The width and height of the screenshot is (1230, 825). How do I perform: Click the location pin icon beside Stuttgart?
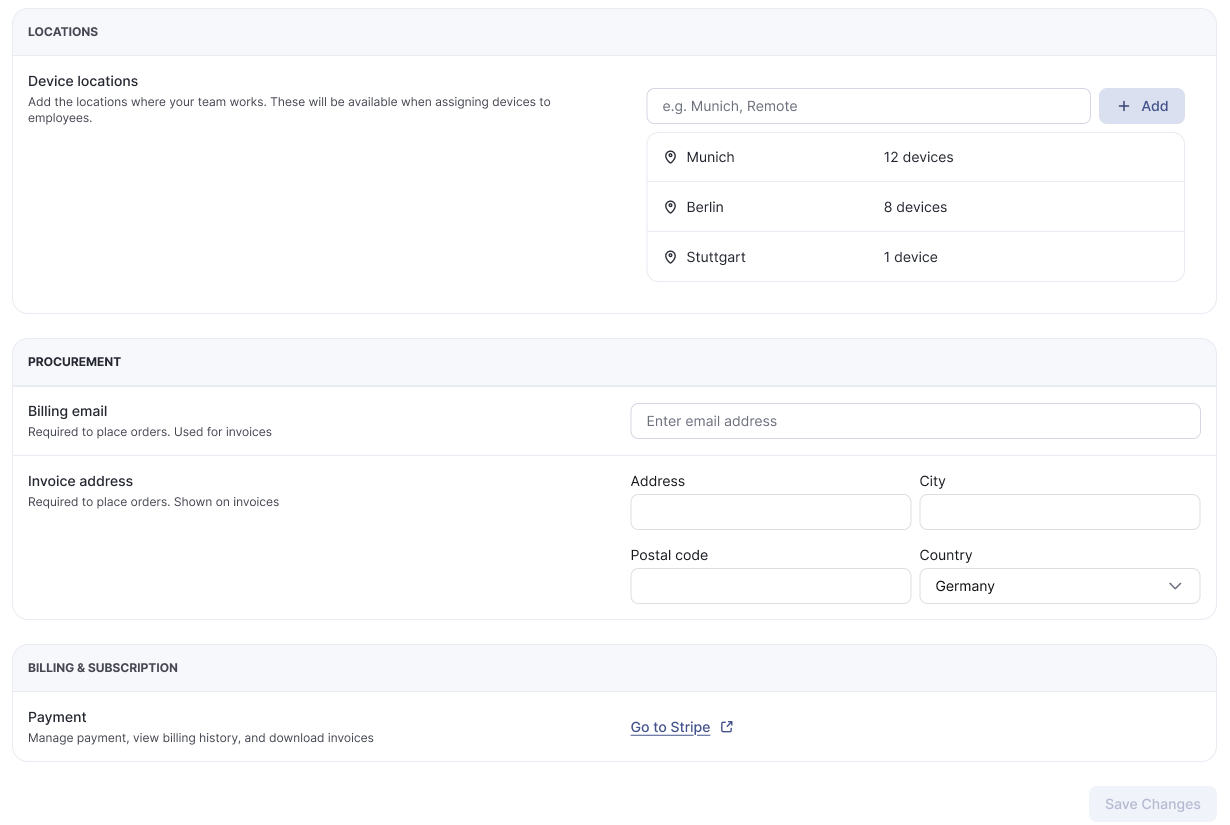tap(670, 257)
